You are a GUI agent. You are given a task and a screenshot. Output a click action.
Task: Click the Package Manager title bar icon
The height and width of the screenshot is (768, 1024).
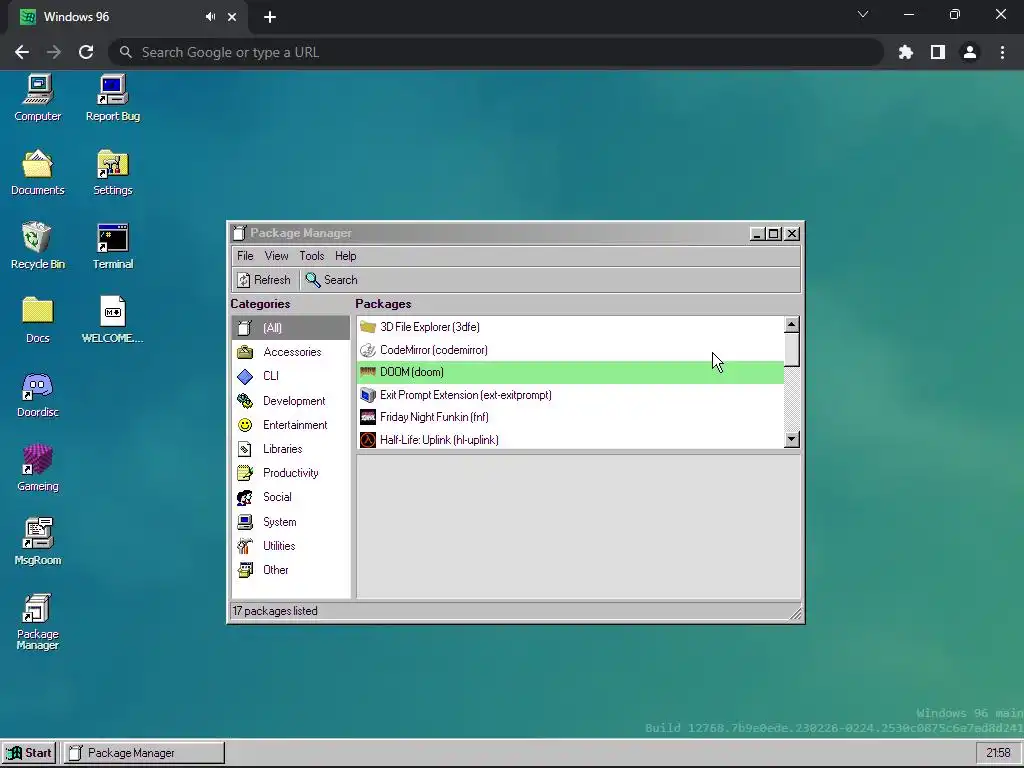[240, 233]
